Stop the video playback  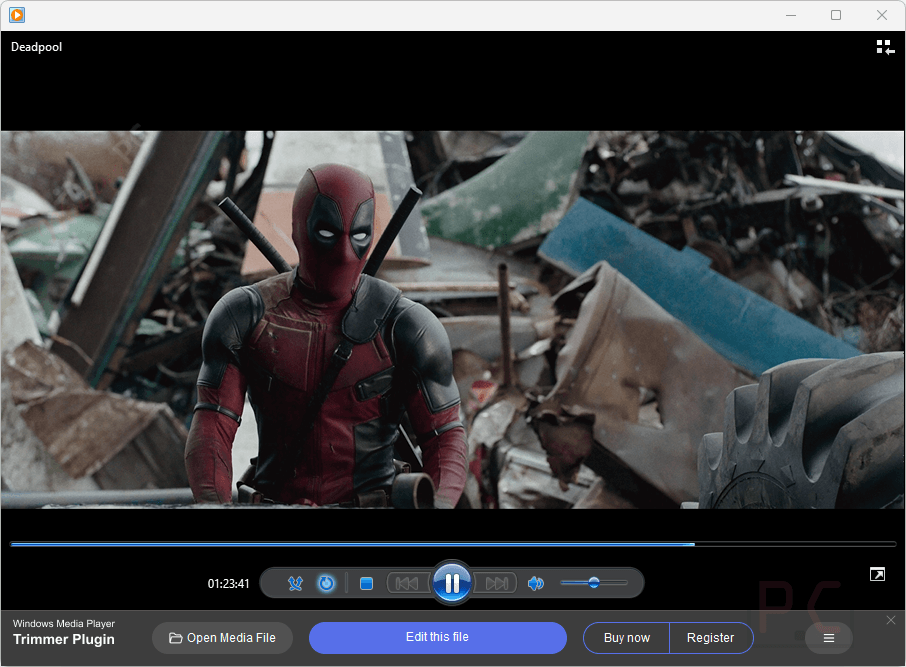point(366,584)
